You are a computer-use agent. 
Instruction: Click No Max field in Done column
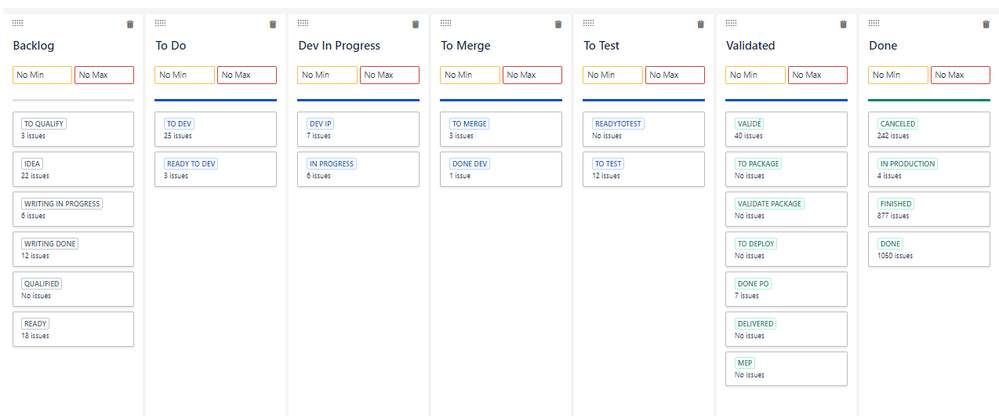click(961, 75)
